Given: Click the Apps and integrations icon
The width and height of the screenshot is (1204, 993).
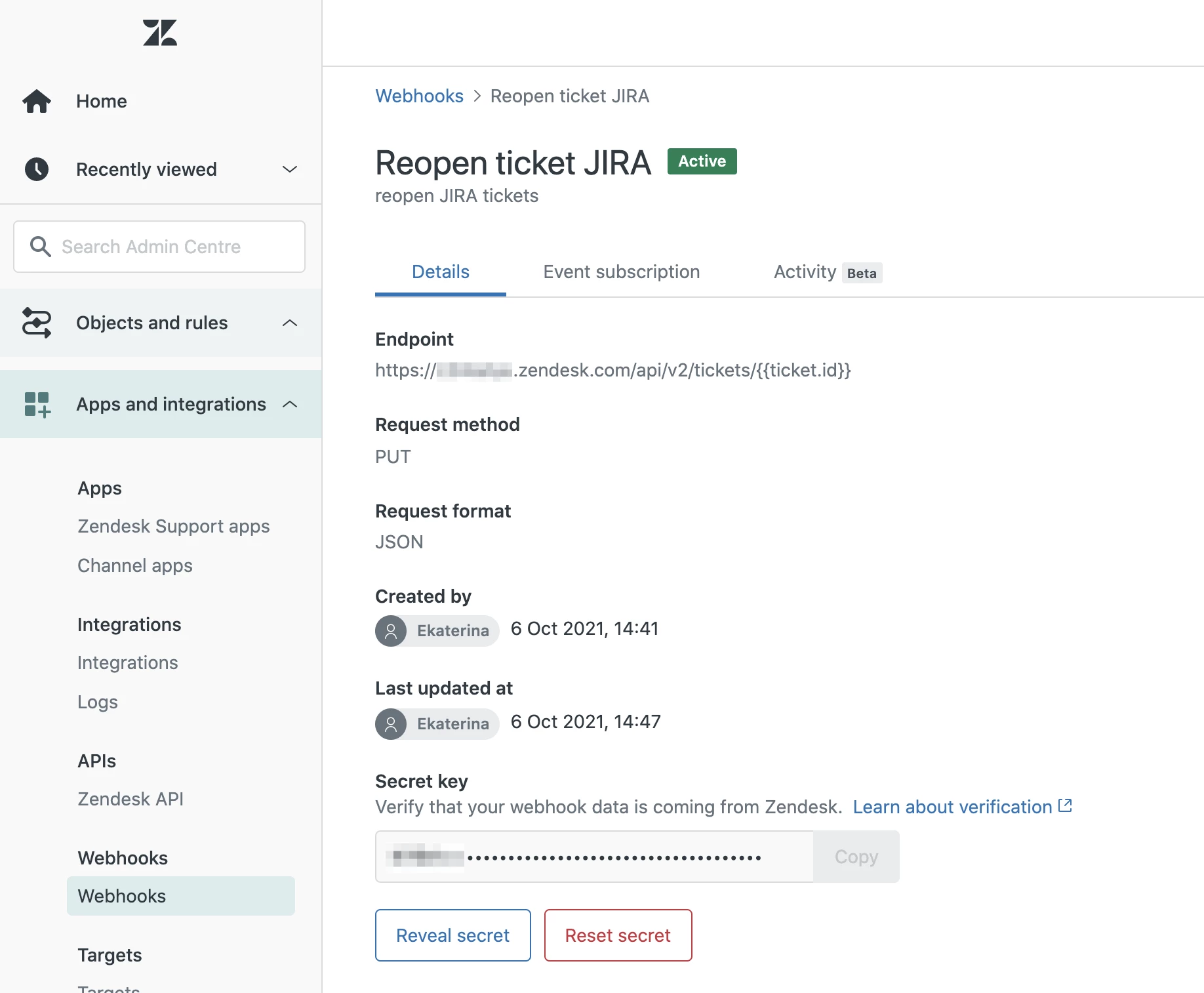Looking at the screenshot, I should pos(37,405).
